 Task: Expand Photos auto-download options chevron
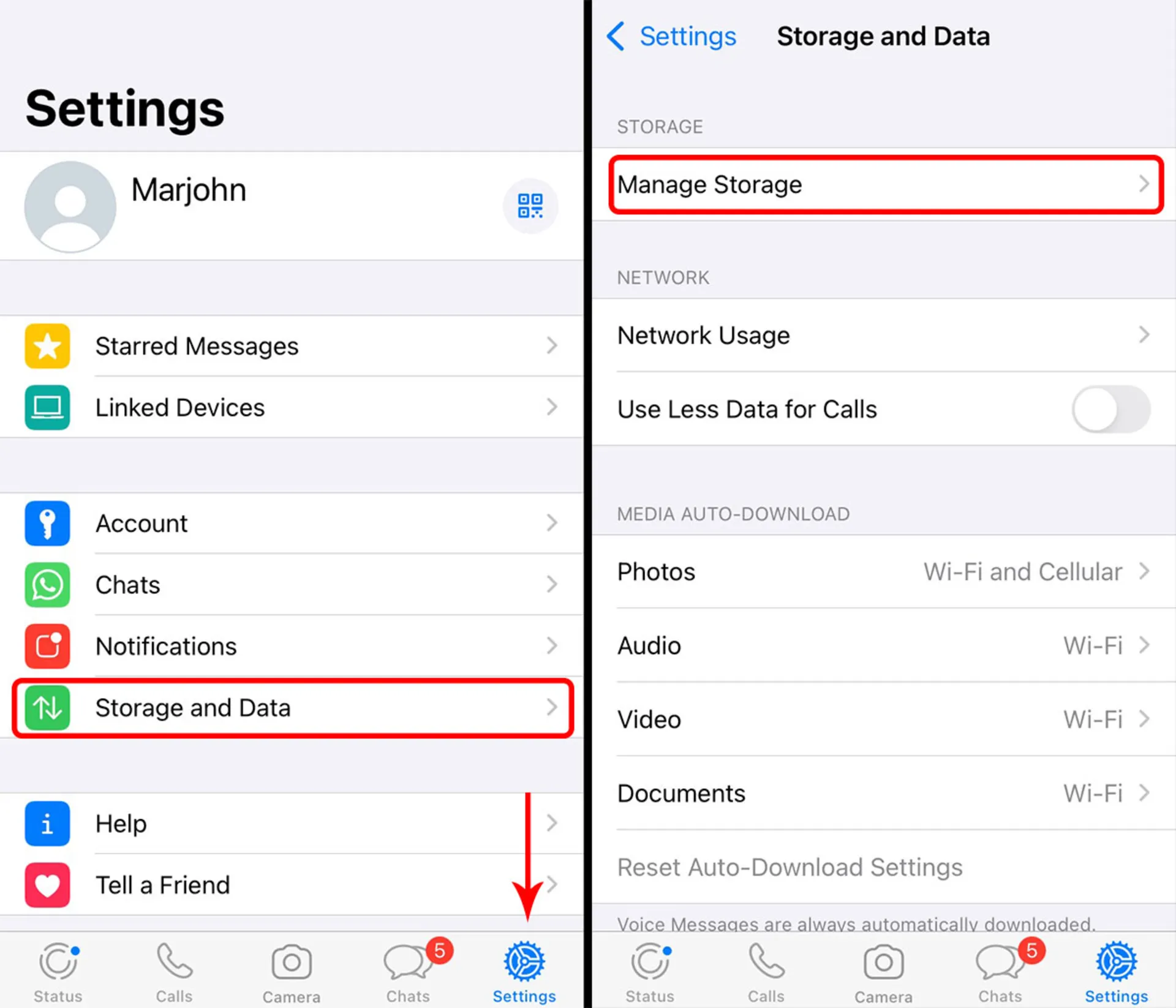[x=1144, y=571]
